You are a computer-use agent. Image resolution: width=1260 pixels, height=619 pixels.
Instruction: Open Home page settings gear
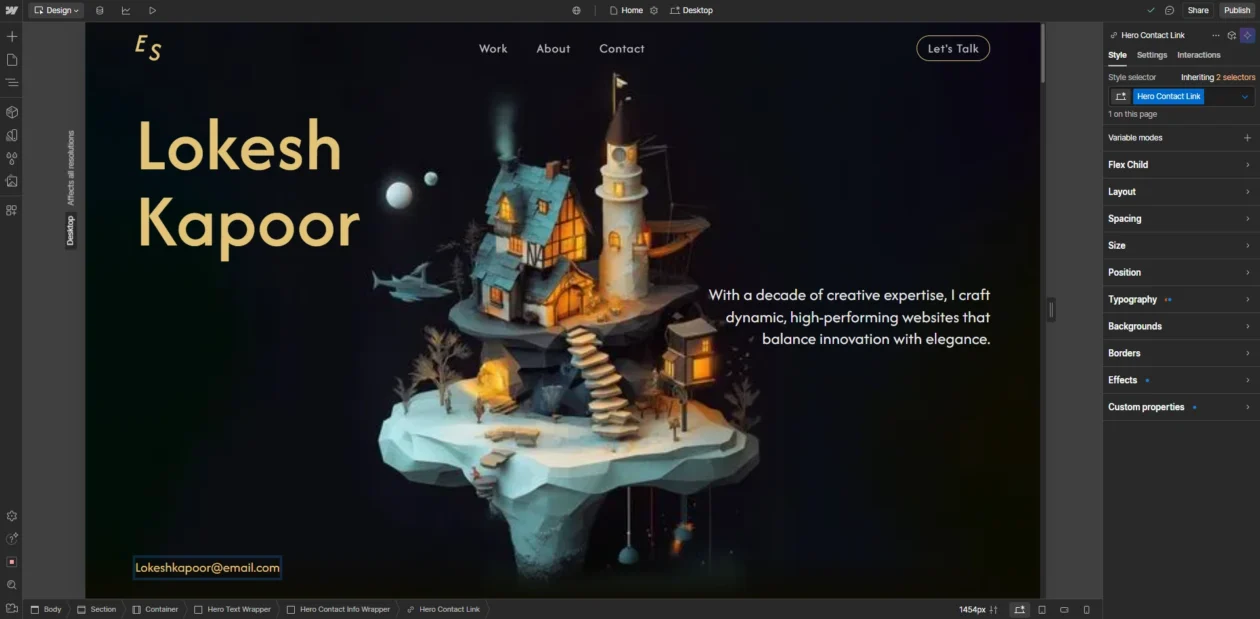[654, 10]
